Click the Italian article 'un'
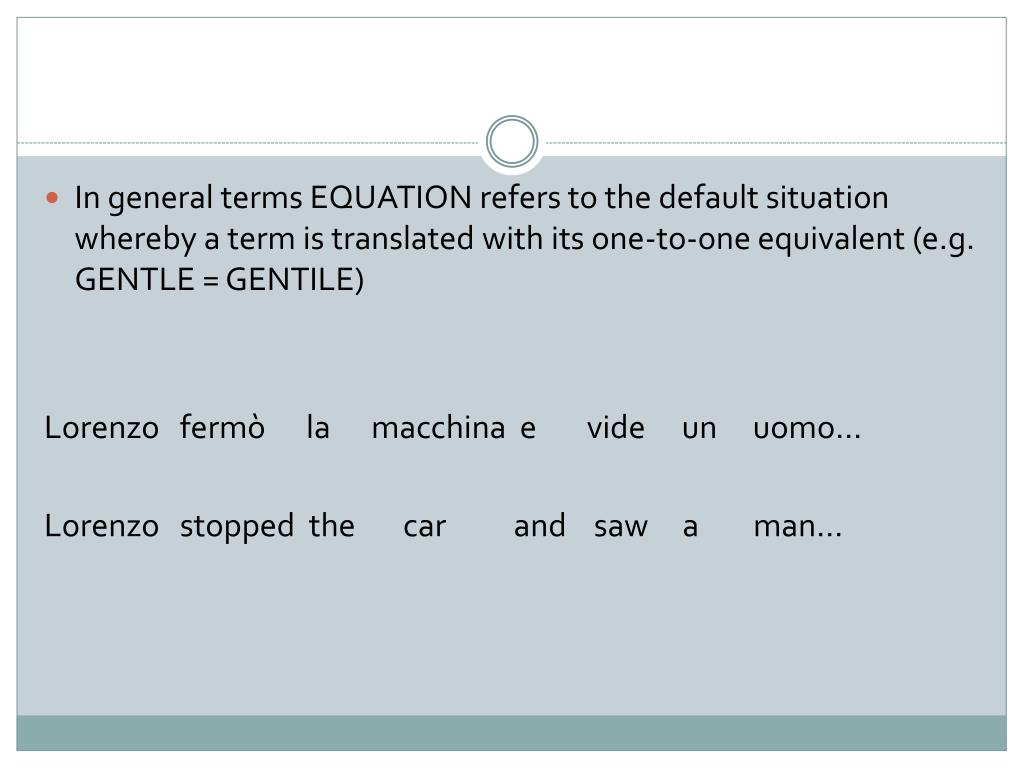1024x768 pixels. click(x=699, y=429)
